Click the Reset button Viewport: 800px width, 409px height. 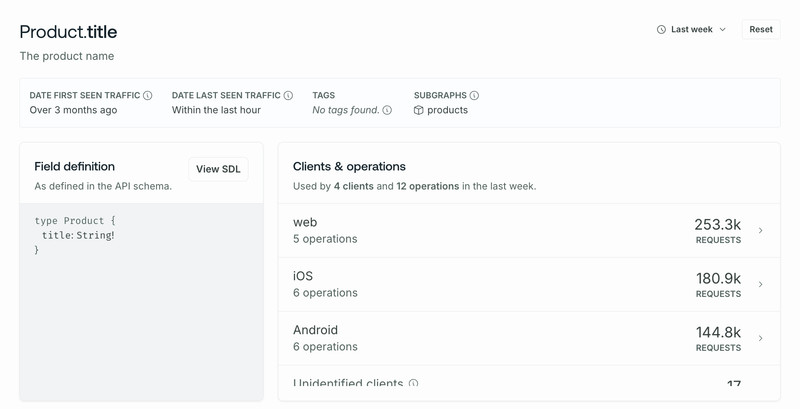(761, 30)
